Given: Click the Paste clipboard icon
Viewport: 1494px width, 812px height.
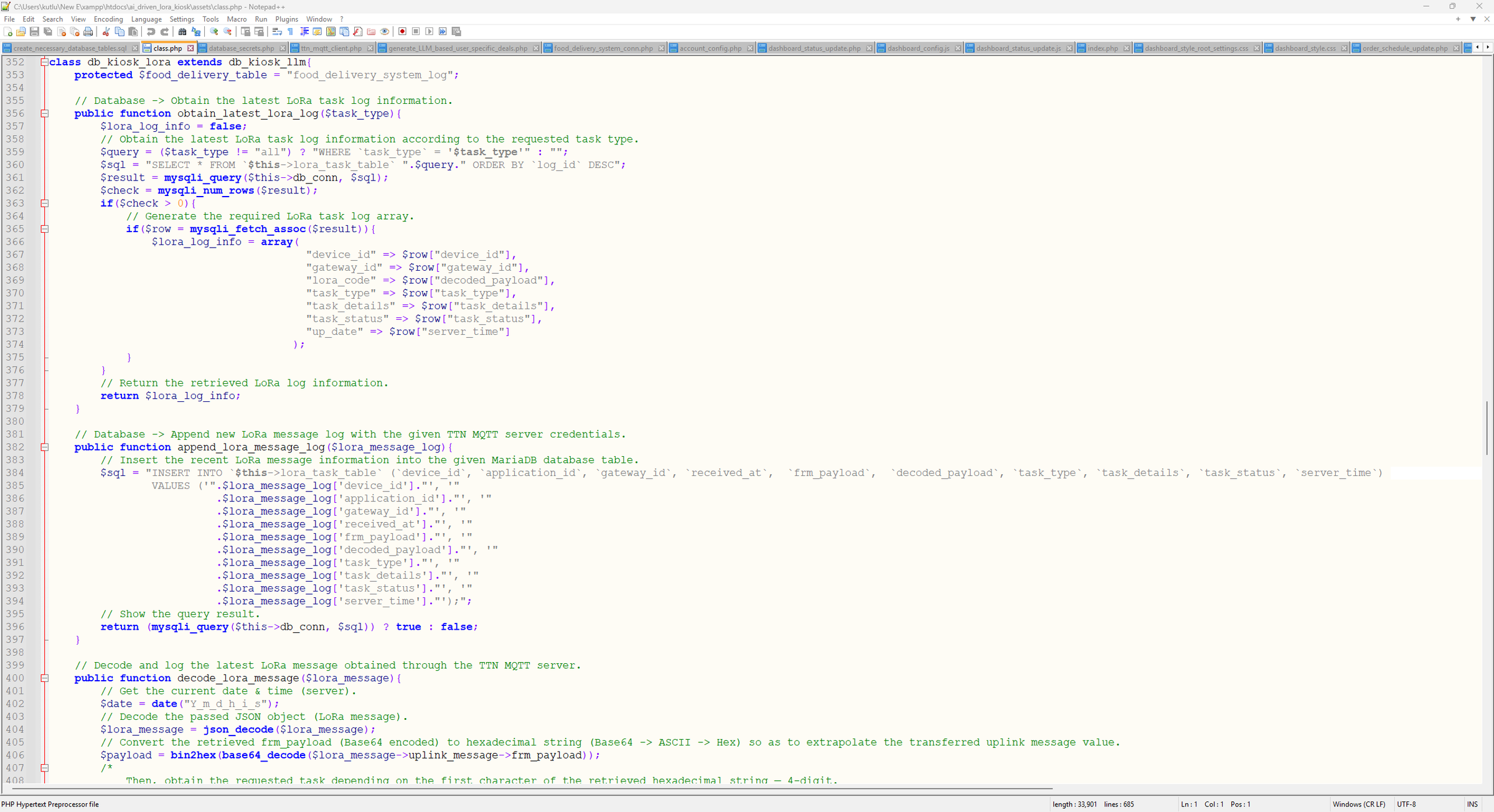Looking at the screenshot, I should point(133,32).
